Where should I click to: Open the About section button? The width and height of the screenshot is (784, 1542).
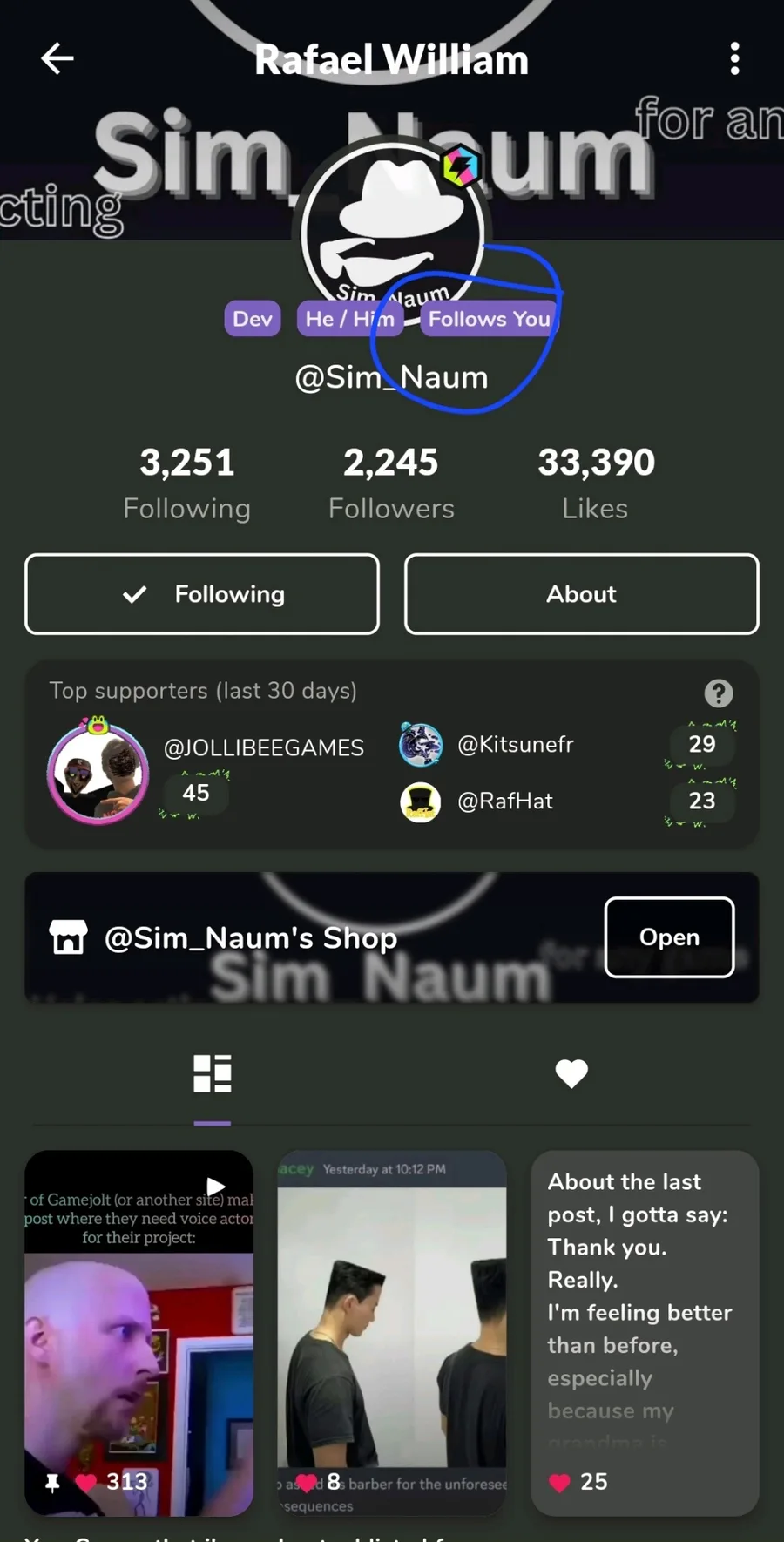582,594
